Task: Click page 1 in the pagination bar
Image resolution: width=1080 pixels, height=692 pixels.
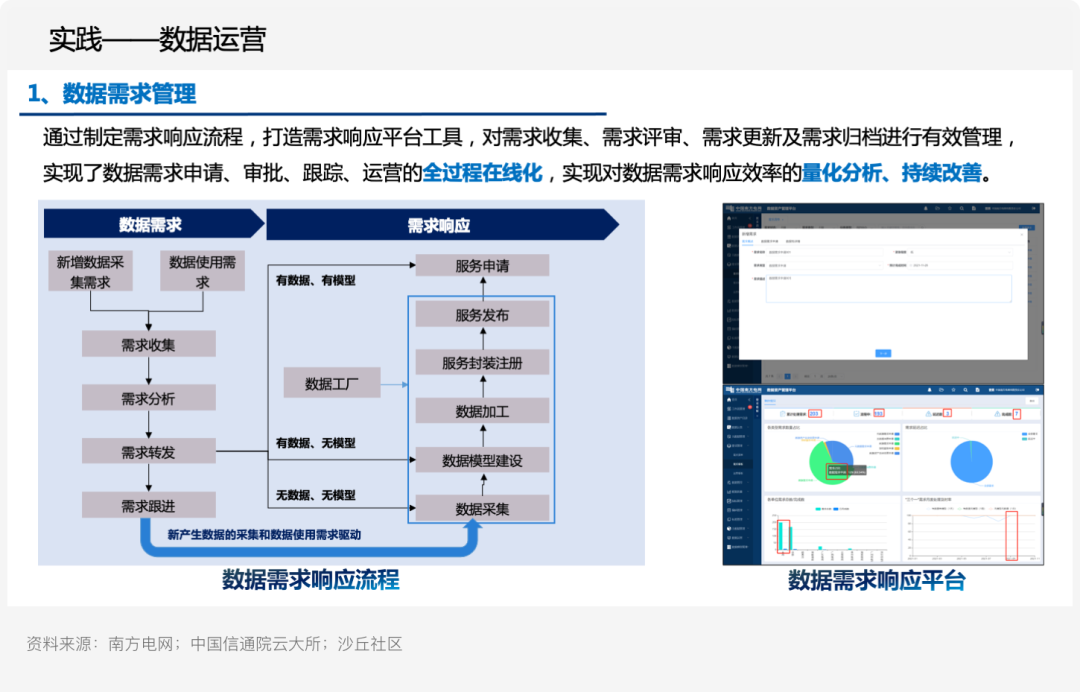Action: [787, 376]
